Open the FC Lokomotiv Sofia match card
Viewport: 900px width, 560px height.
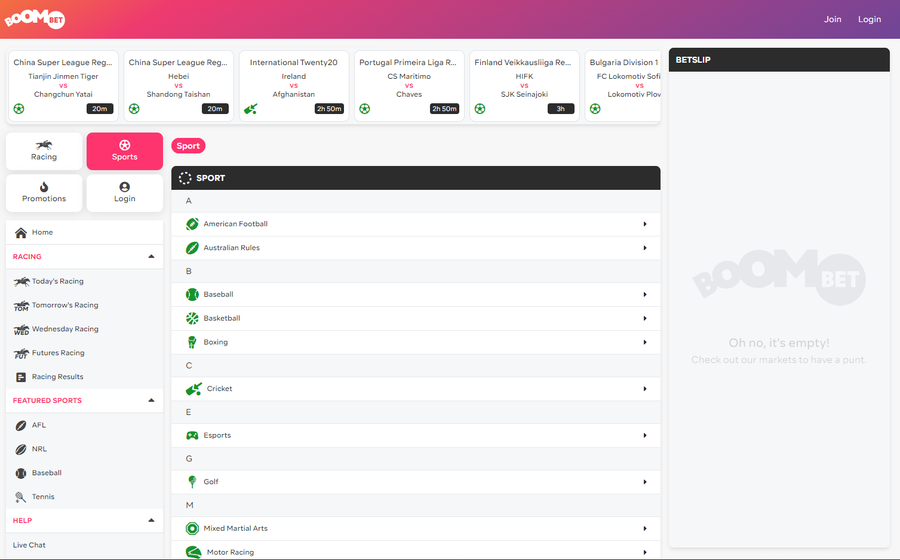point(623,85)
